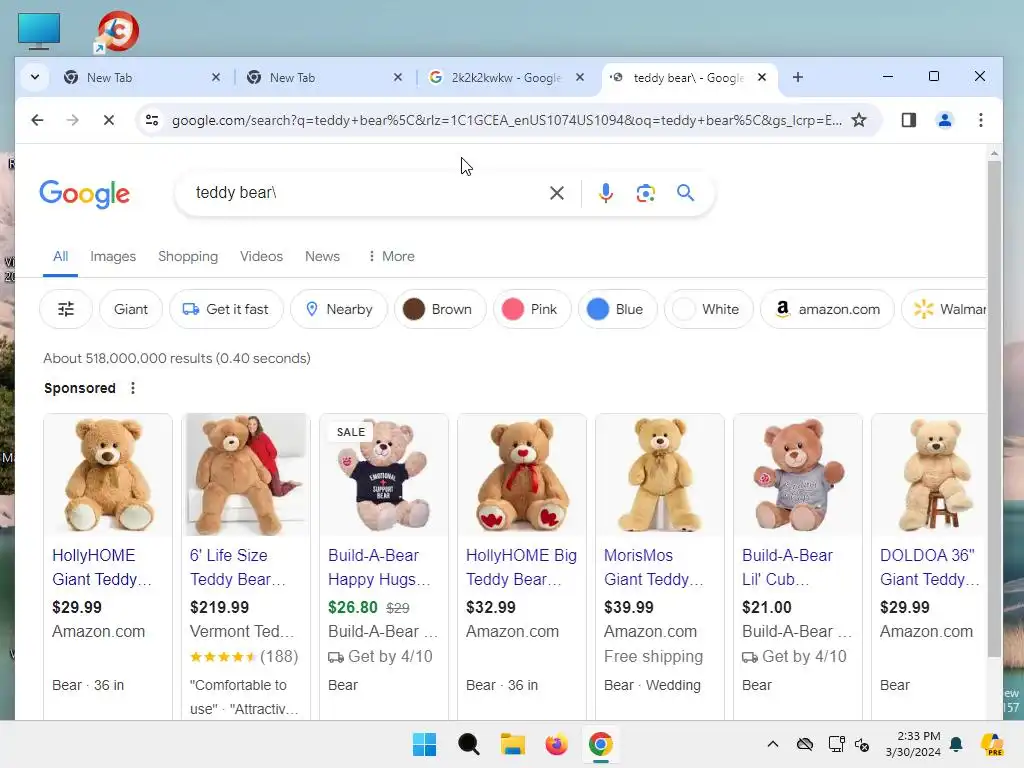This screenshot has width=1024, height=768.
Task: Stop page loading with the X button
Action: click(108, 120)
